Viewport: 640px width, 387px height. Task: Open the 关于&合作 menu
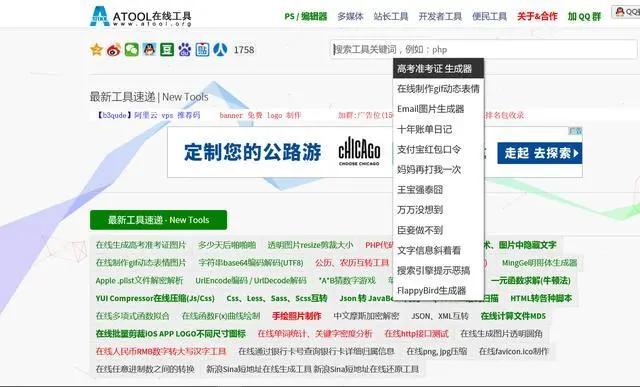(x=537, y=16)
